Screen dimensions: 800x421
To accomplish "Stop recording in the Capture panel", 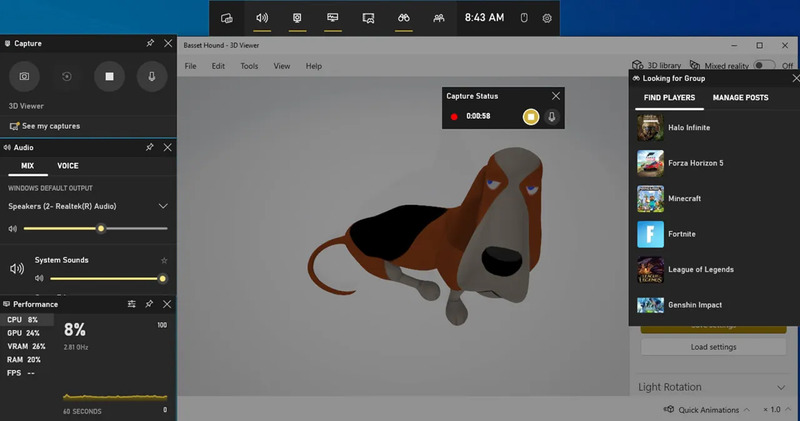I will (109, 76).
